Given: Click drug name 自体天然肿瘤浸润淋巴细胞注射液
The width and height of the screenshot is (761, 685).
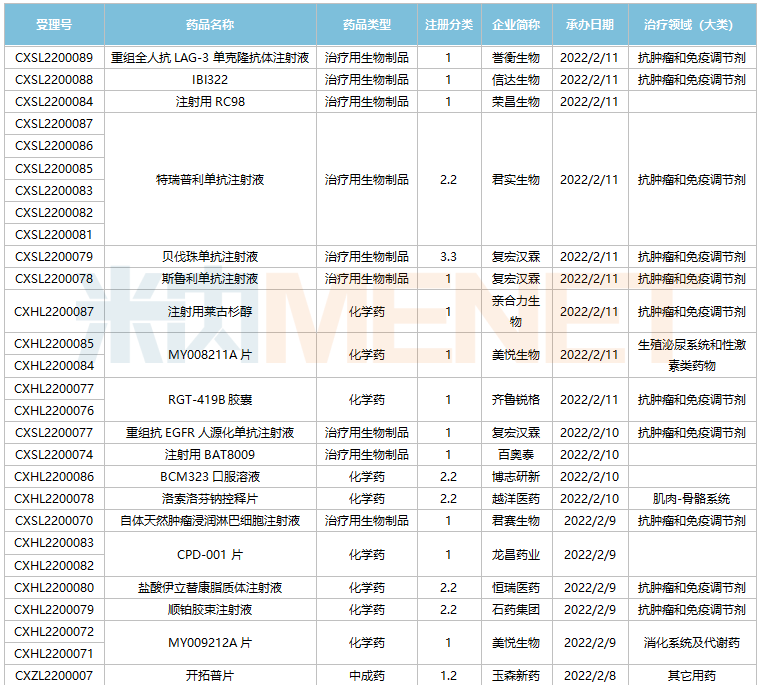Looking at the screenshot, I should [x=210, y=521].
